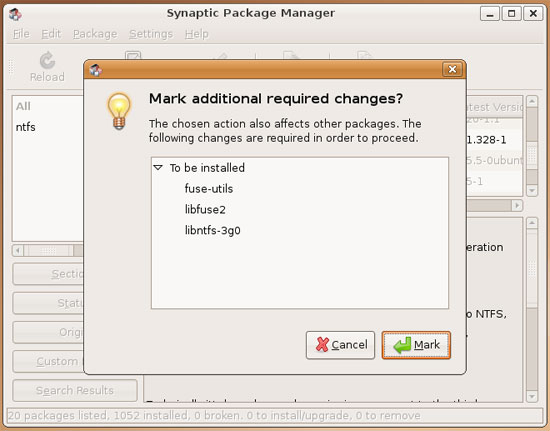Click the package list scrollbar down arrow
Image resolution: width=550 pixels, height=431 pixels.
click(x=532, y=190)
